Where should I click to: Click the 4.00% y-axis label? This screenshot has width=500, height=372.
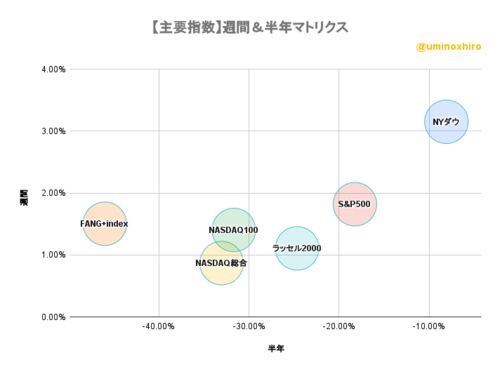click(x=53, y=69)
